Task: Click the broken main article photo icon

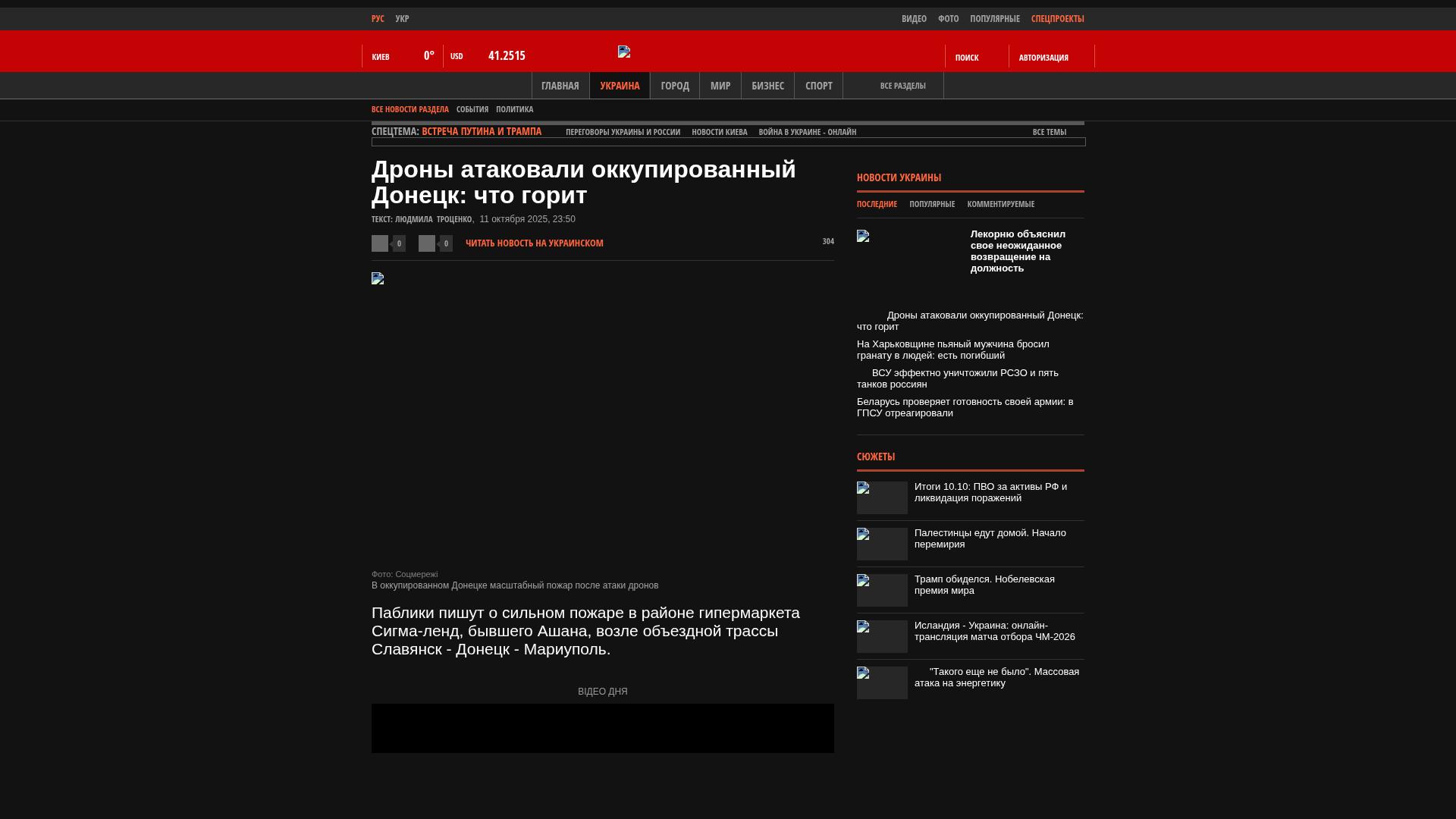Action: [378, 278]
